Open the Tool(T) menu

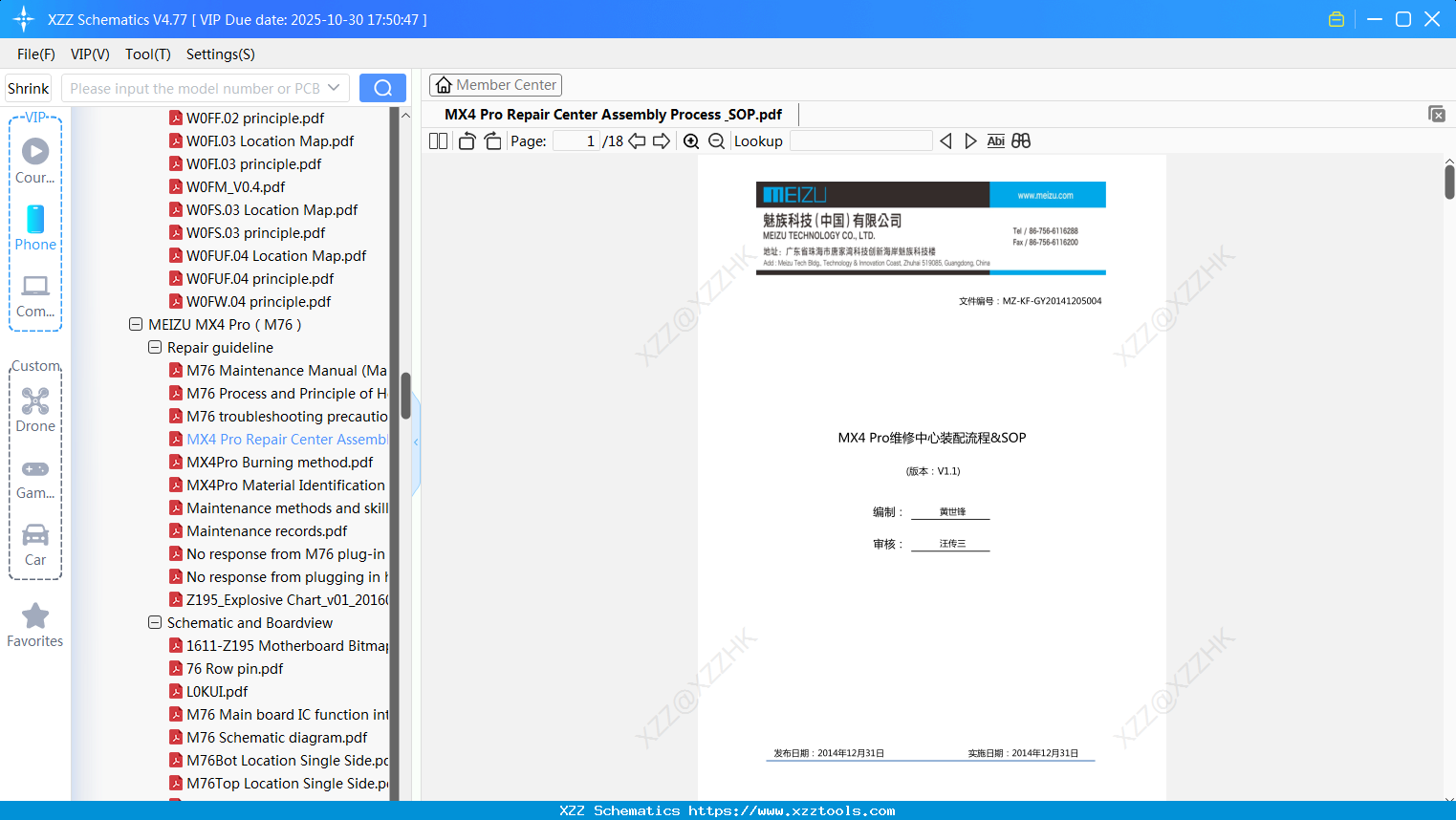[147, 54]
